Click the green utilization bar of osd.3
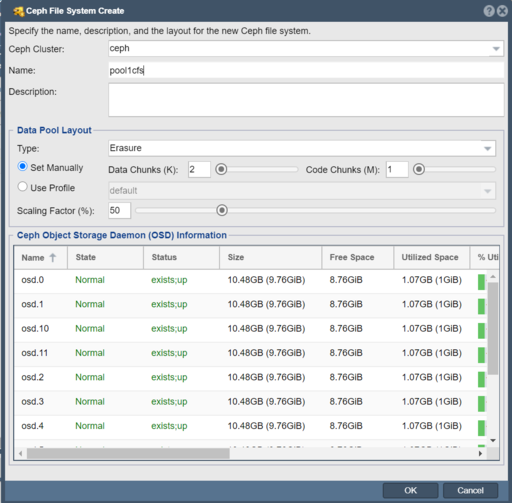Viewport: 512px width, 503px height. pyautogui.click(x=481, y=404)
